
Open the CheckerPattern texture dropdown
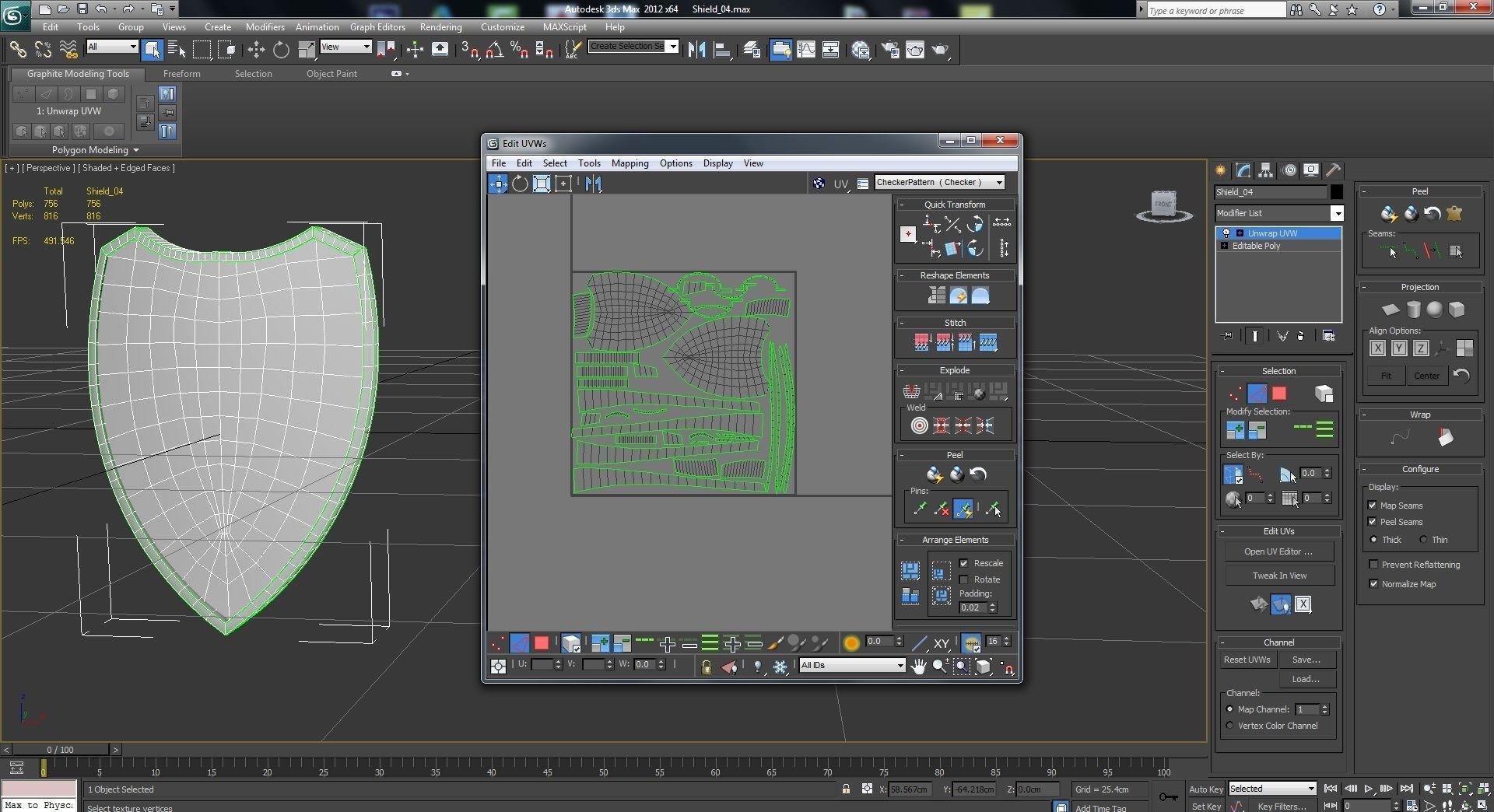click(940, 182)
